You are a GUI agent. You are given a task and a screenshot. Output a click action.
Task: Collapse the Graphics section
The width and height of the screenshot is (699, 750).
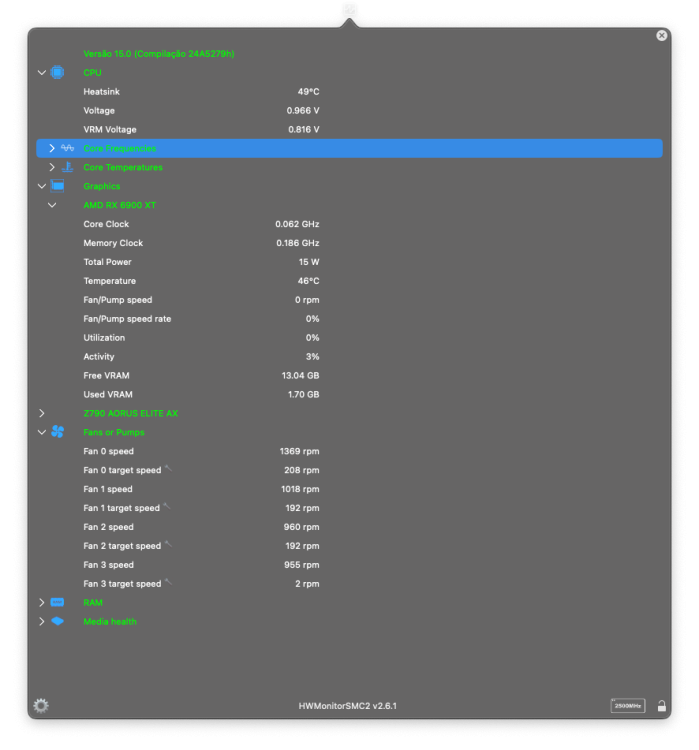point(42,186)
